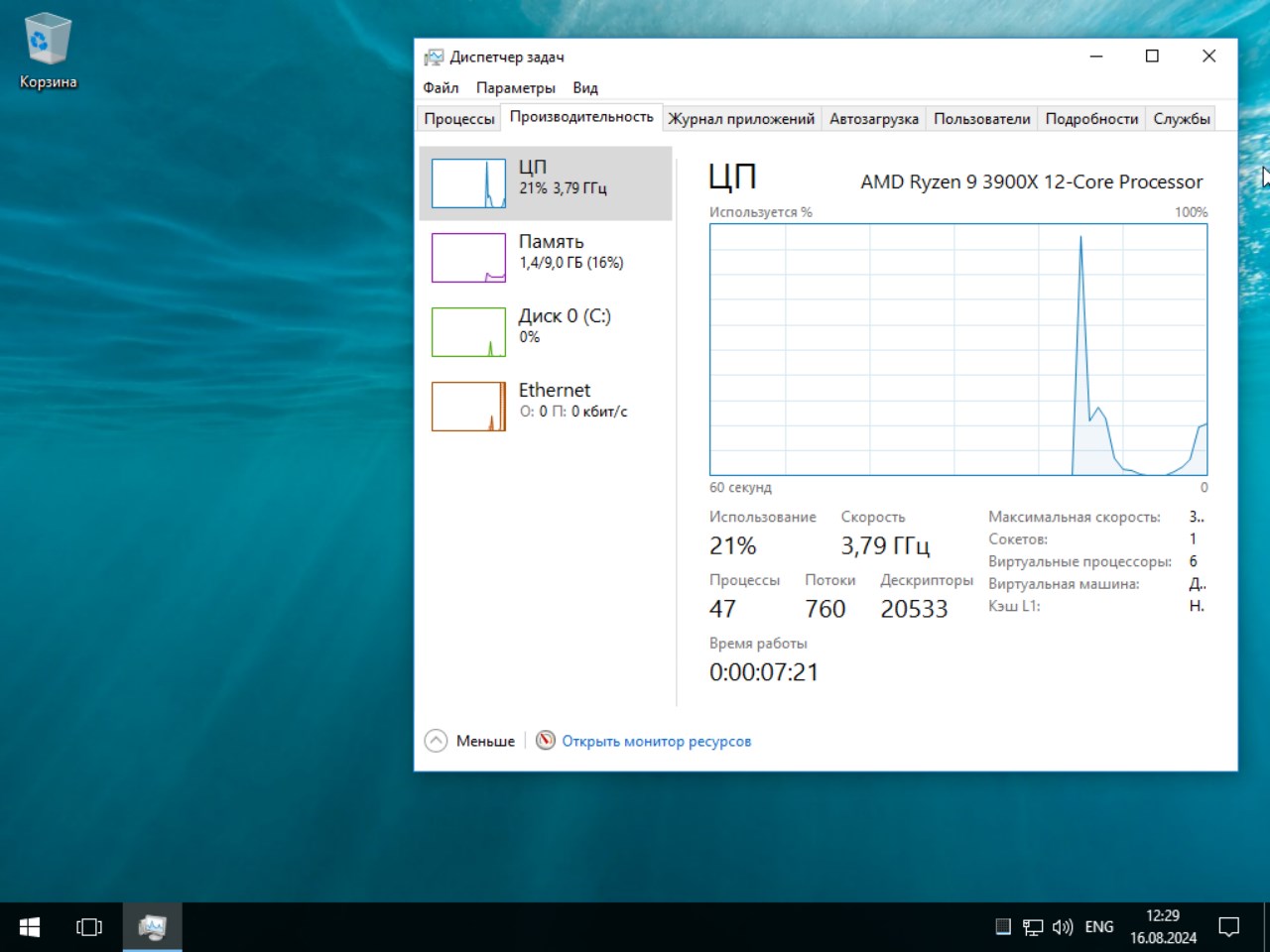
Task: Click the processes count 47
Action: pyautogui.click(x=723, y=609)
